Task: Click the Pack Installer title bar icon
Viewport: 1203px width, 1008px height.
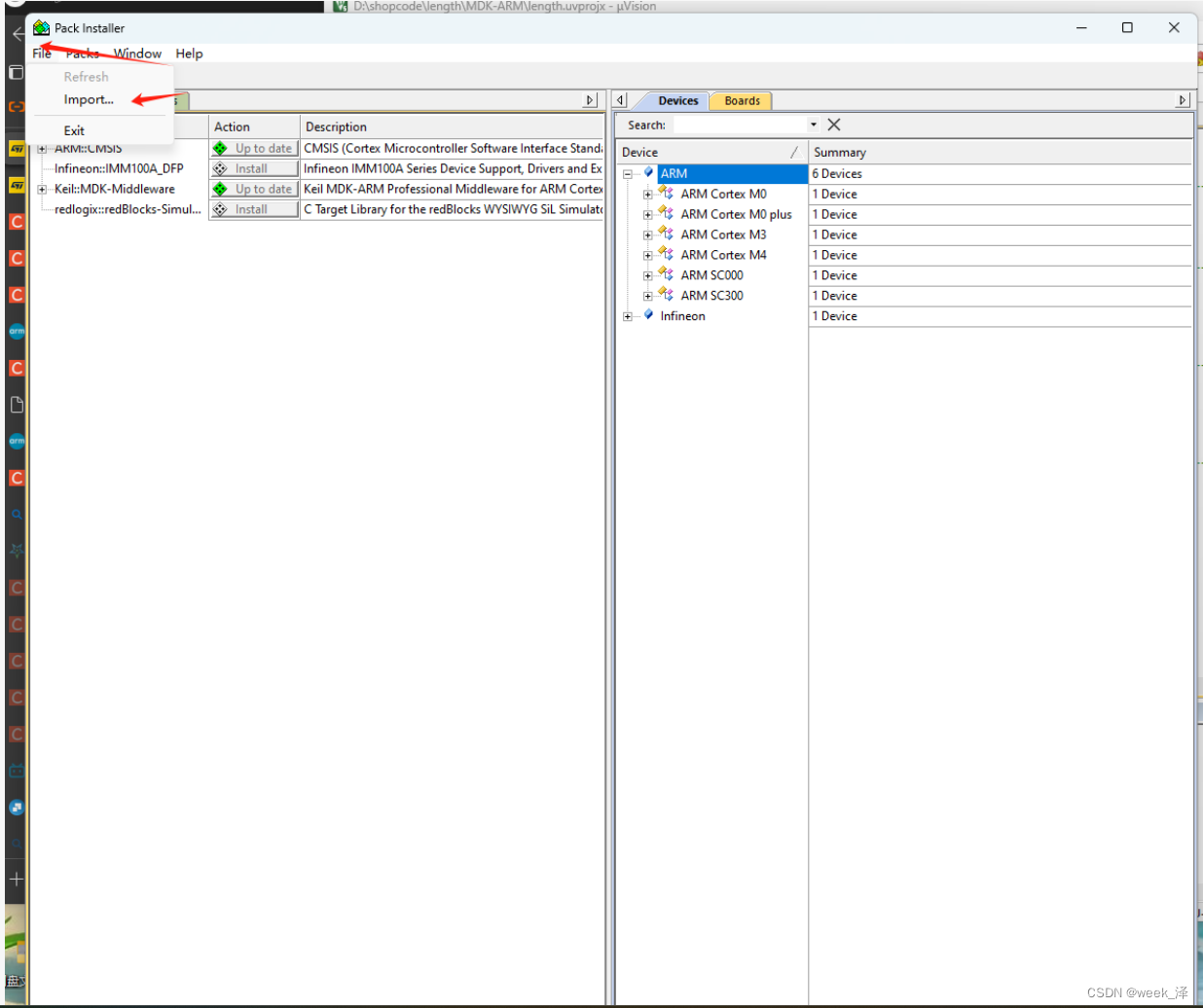Action: (41, 27)
